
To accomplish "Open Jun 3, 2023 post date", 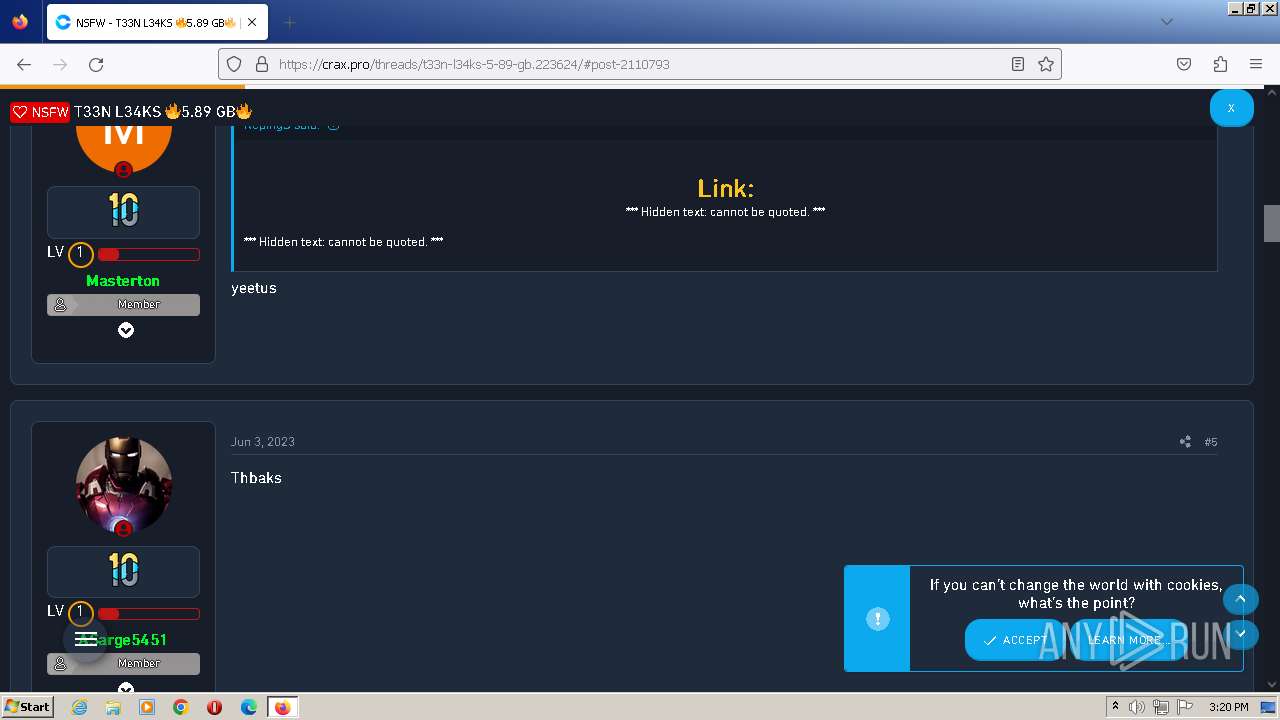I will [x=263, y=442].
